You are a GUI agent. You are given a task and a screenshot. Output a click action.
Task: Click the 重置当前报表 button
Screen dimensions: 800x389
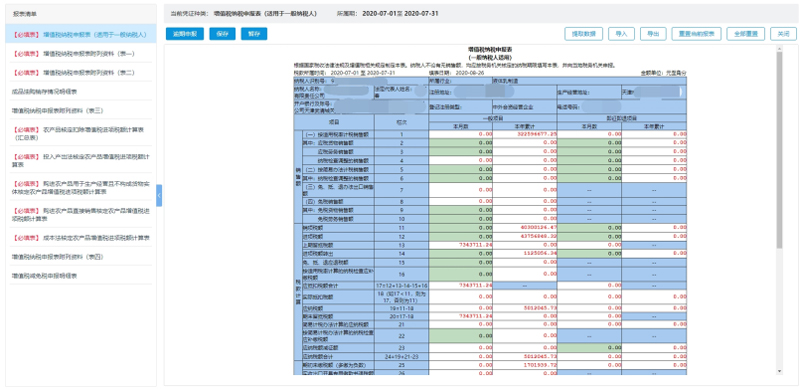click(x=696, y=34)
